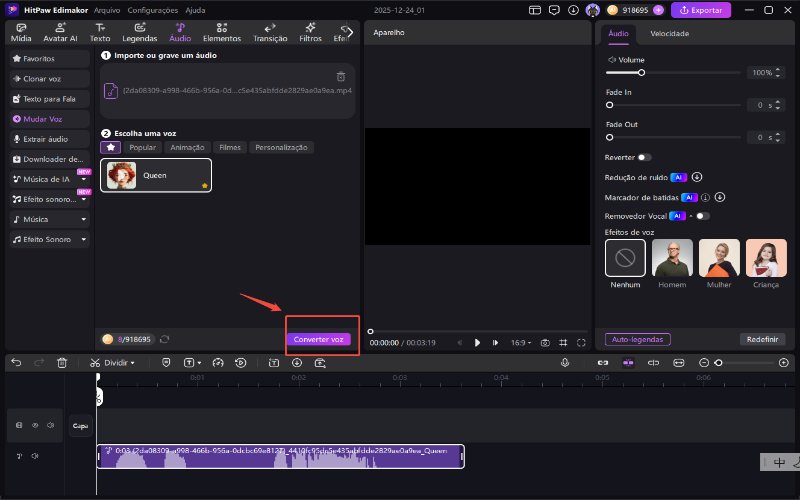Viewport: 800px width, 500px height.
Task: Enter fullscreen preview mode
Action: (x=581, y=342)
